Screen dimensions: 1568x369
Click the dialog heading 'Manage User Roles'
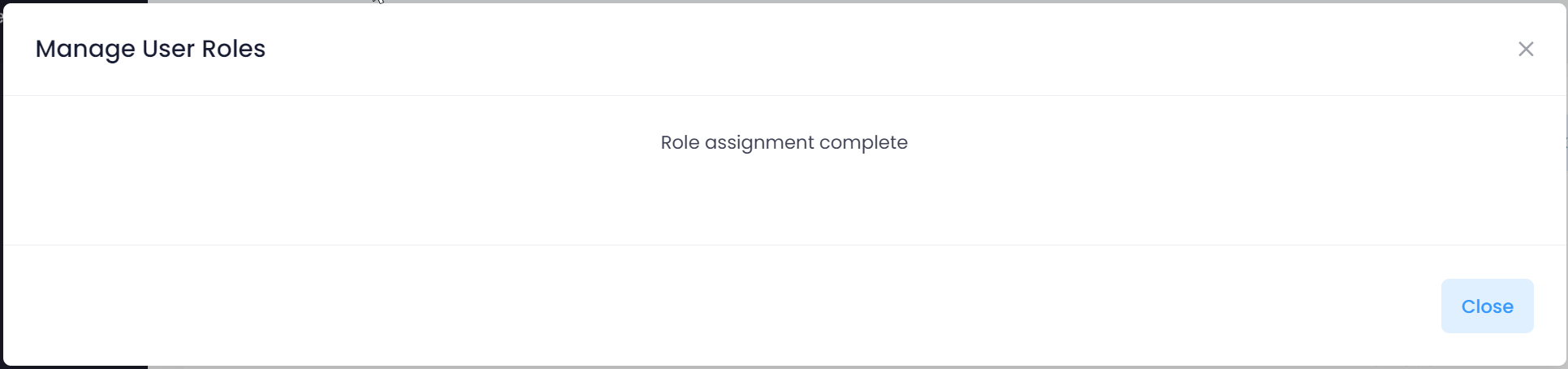click(150, 49)
